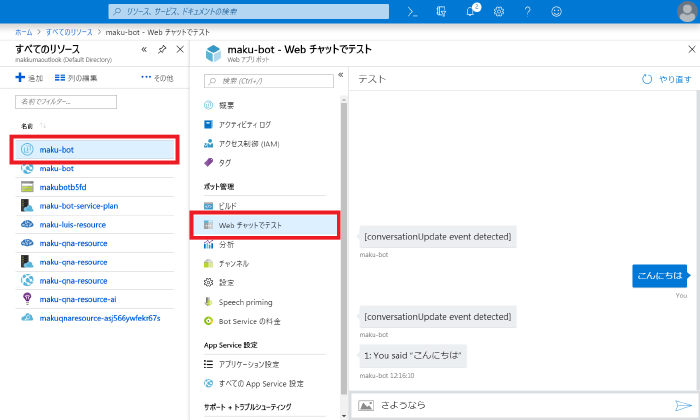The width and height of the screenshot is (700, 420).
Task: Send the chat message with arrow icon
Action: pyautogui.click(x=683, y=405)
